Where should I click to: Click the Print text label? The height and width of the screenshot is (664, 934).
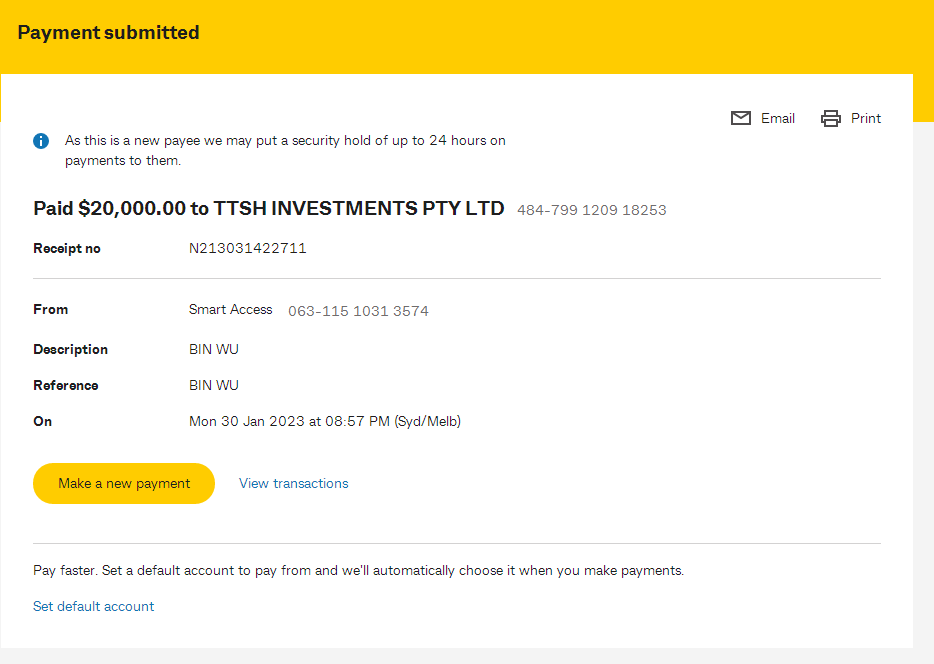[865, 119]
